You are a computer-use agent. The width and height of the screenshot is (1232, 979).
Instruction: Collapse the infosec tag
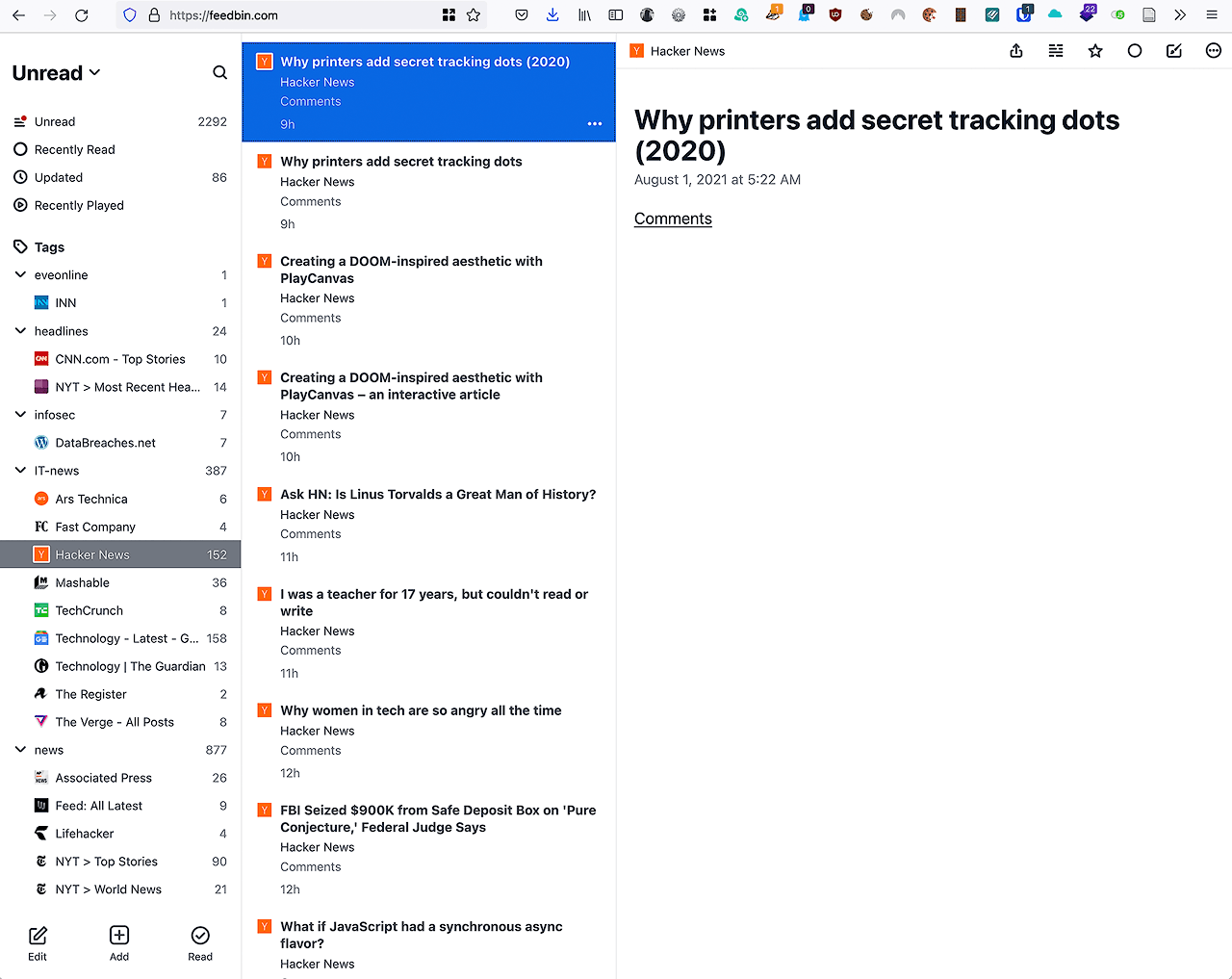(20, 415)
